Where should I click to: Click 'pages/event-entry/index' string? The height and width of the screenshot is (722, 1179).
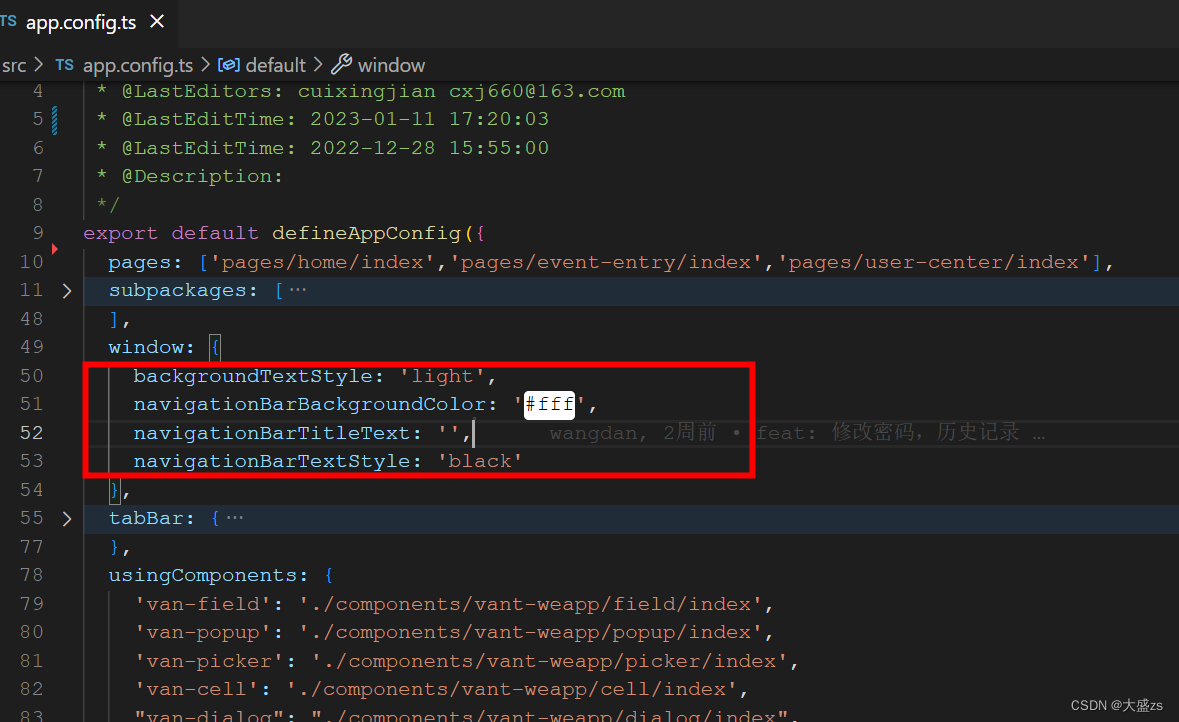point(605,262)
